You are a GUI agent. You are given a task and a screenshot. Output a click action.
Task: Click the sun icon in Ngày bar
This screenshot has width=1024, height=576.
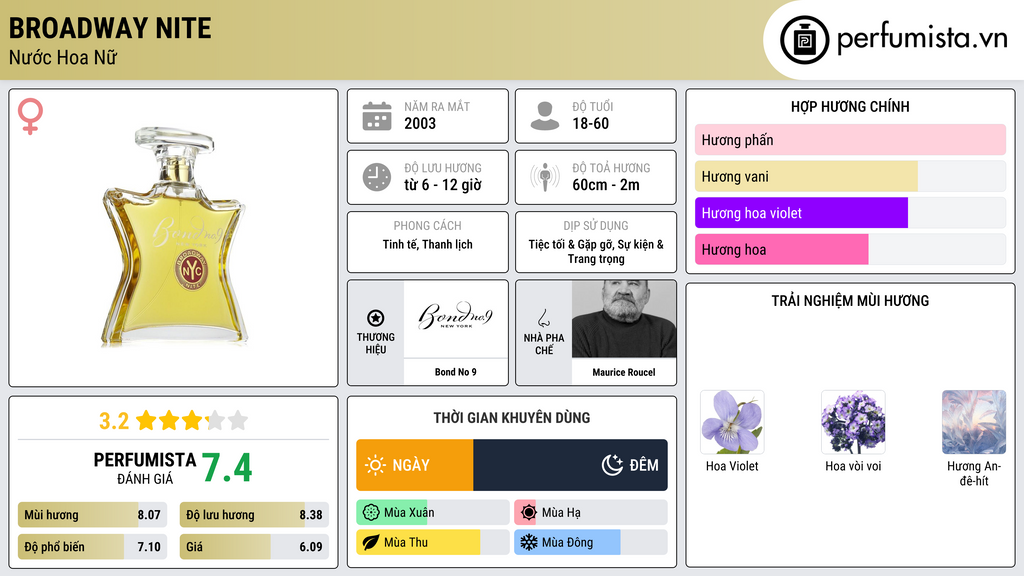coord(376,465)
